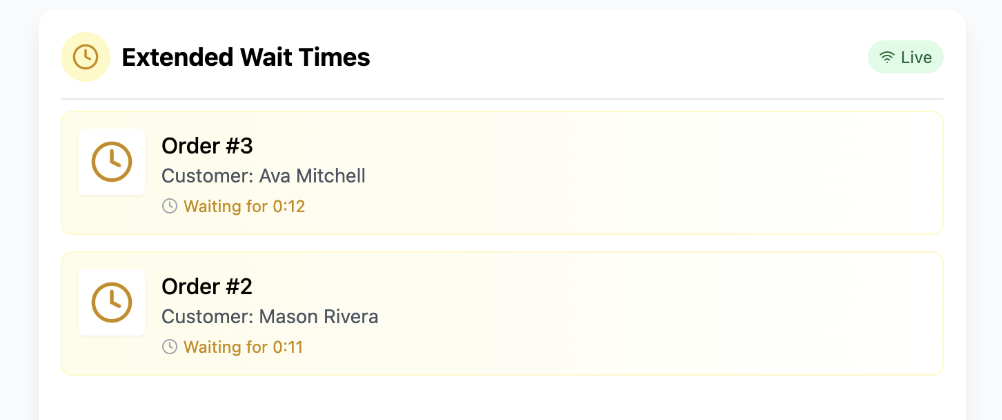This screenshot has height=420, width=1002.
Task: Select the Mason Rivera customer name
Action: click(x=319, y=317)
